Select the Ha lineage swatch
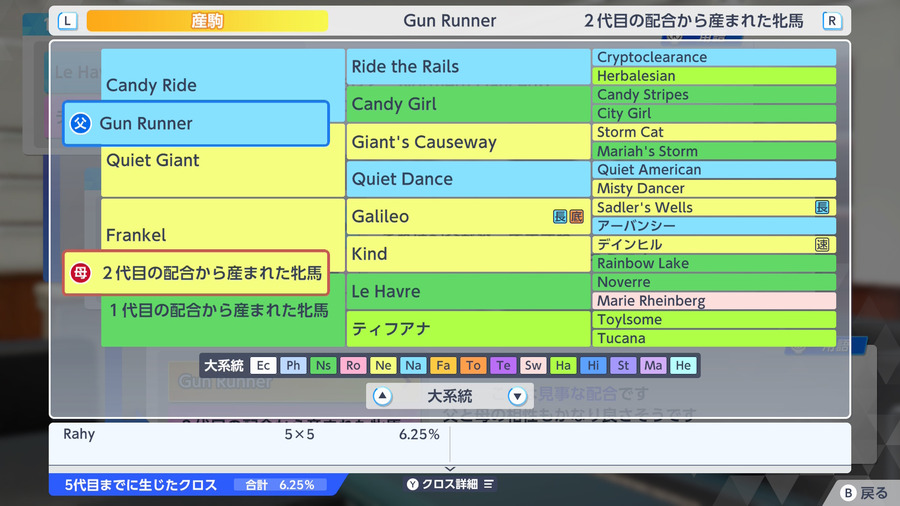900x506 pixels. pos(563,365)
